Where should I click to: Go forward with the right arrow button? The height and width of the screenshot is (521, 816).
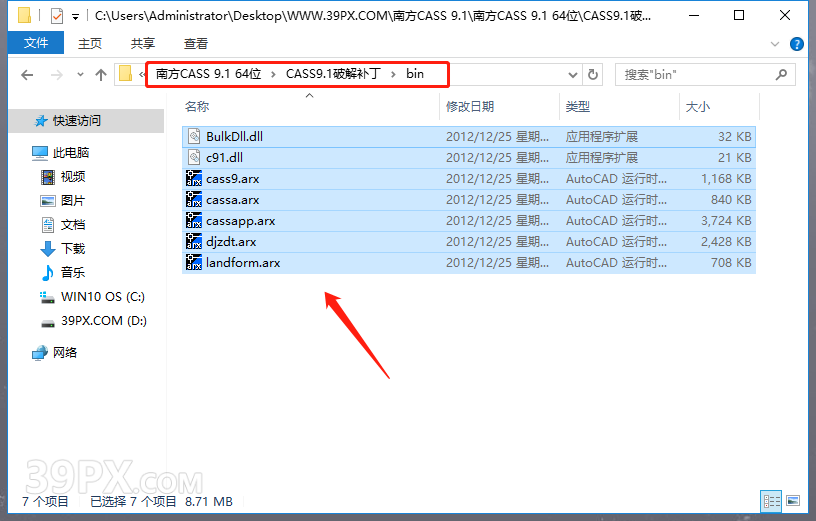pyautogui.click(x=56, y=75)
